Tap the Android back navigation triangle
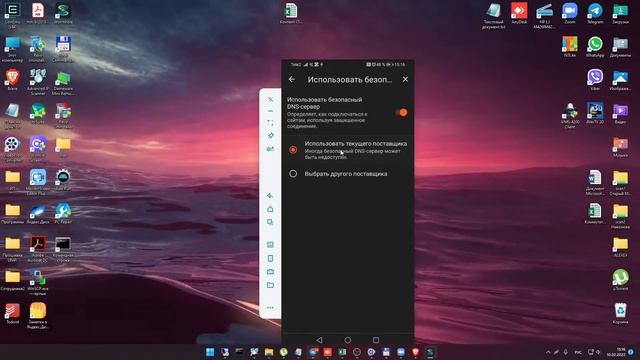The image size is (640, 360). click(x=319, y=340)
